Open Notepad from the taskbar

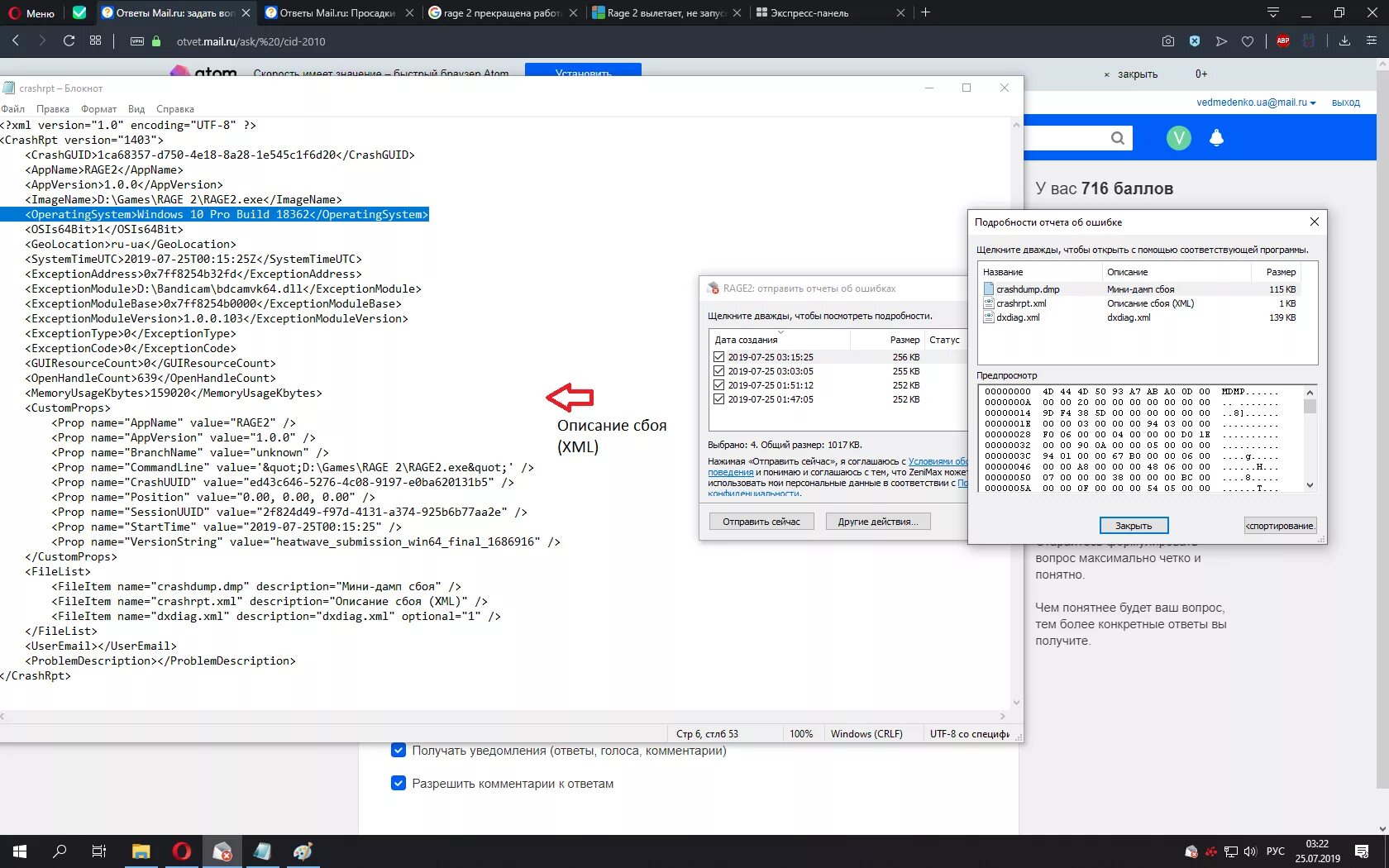[262, 851]
